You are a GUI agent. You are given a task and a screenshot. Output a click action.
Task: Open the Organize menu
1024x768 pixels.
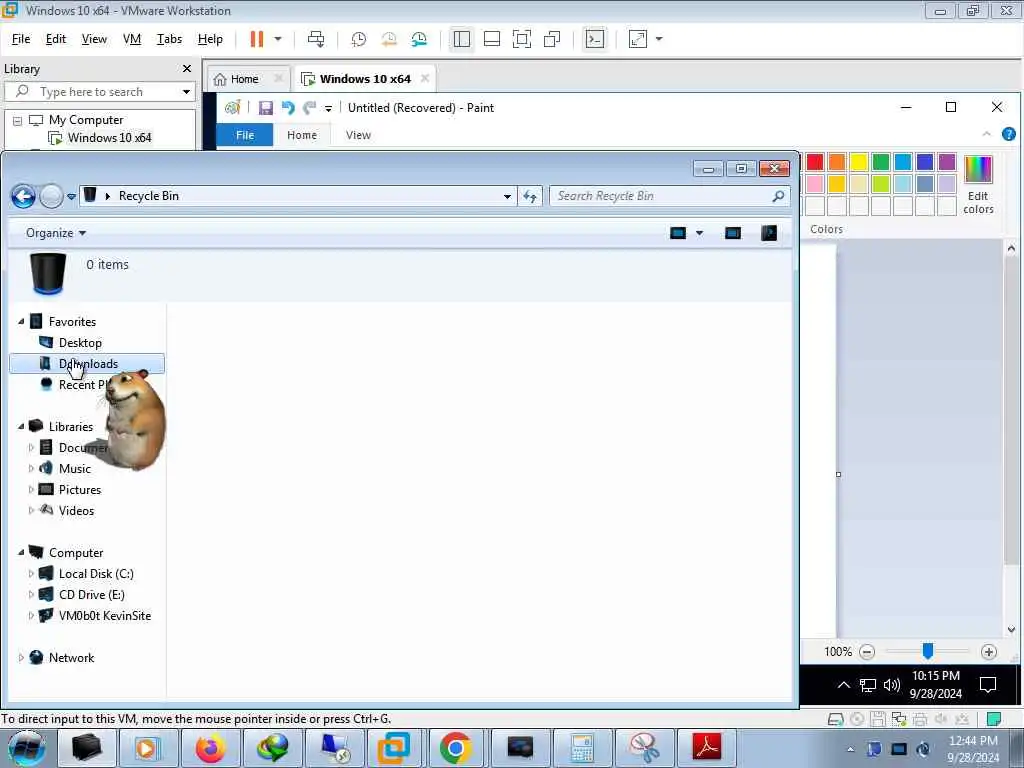pyautogui.click(x=56, y=233)
